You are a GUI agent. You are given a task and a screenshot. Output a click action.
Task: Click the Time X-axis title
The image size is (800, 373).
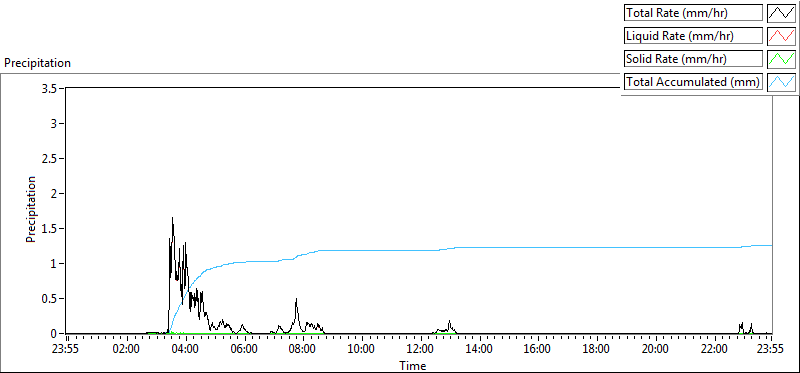pos(413,365)
